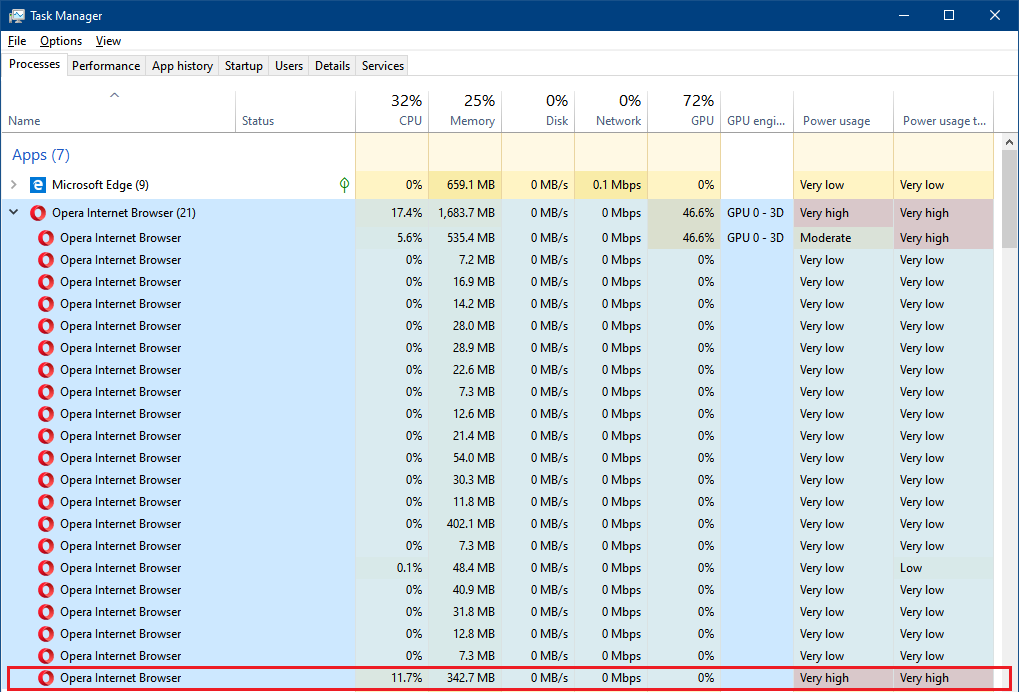The width and height of the screenshot is (1019, 692).
Task: Click the Task Manager title bar icon
Action: pyautogui.click(x=17, y=16)
